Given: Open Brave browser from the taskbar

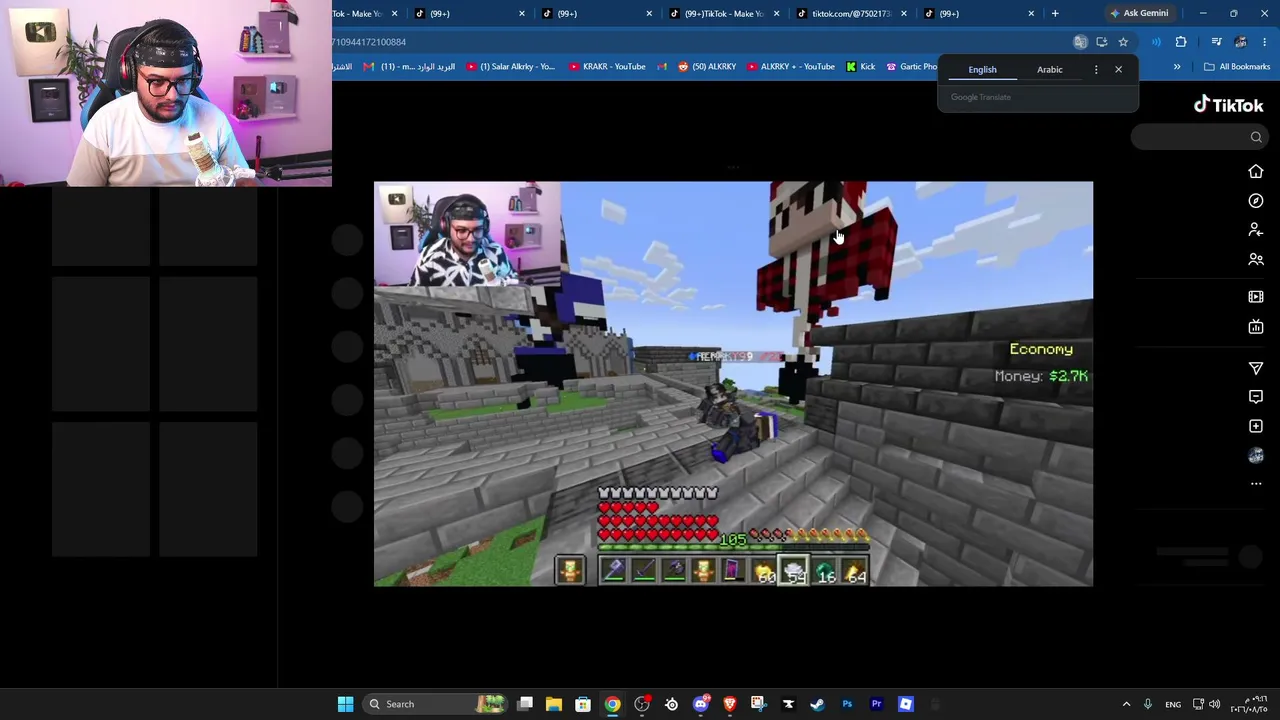Looking at the screenshot, I should point(729,704).
